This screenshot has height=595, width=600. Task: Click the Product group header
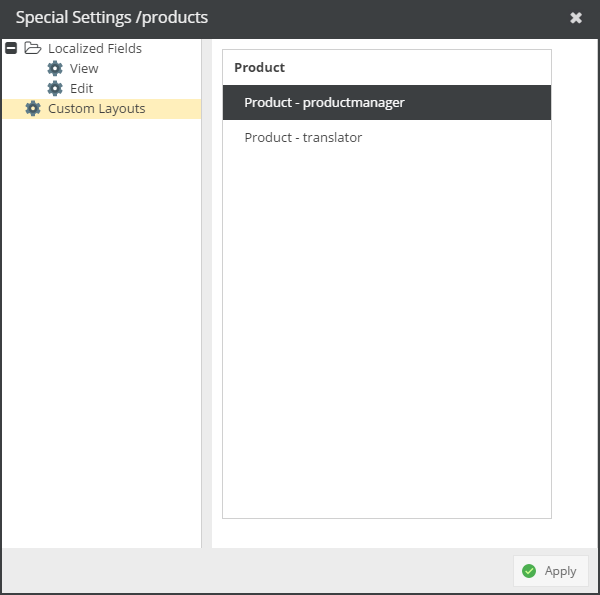point(259,67)
